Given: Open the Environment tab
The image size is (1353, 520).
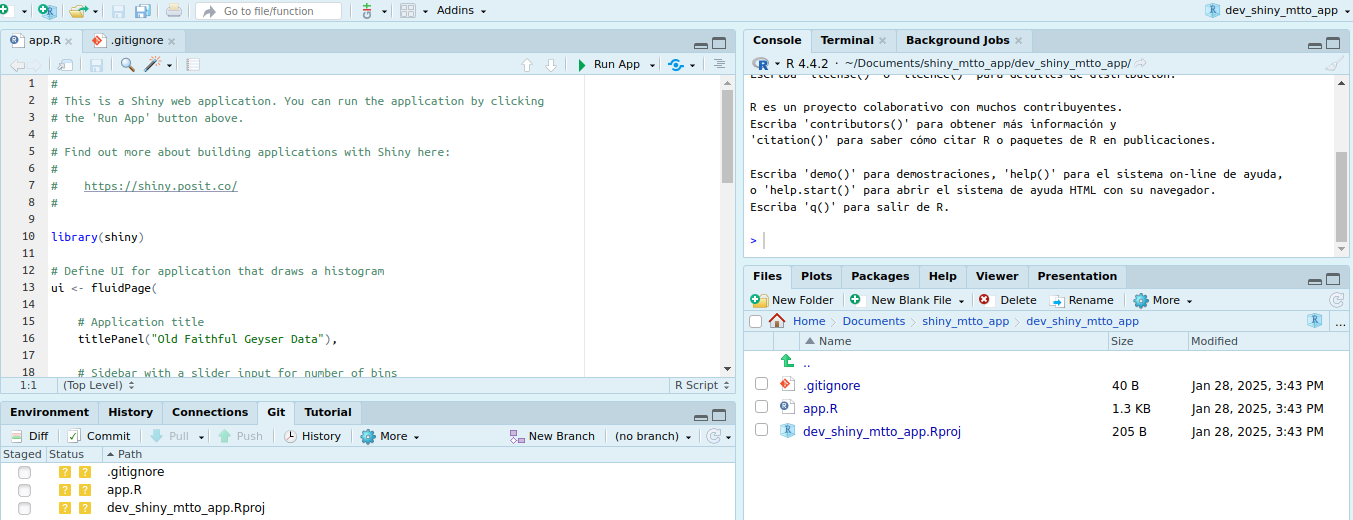Looking at the screenshot, I should point(49,412).
